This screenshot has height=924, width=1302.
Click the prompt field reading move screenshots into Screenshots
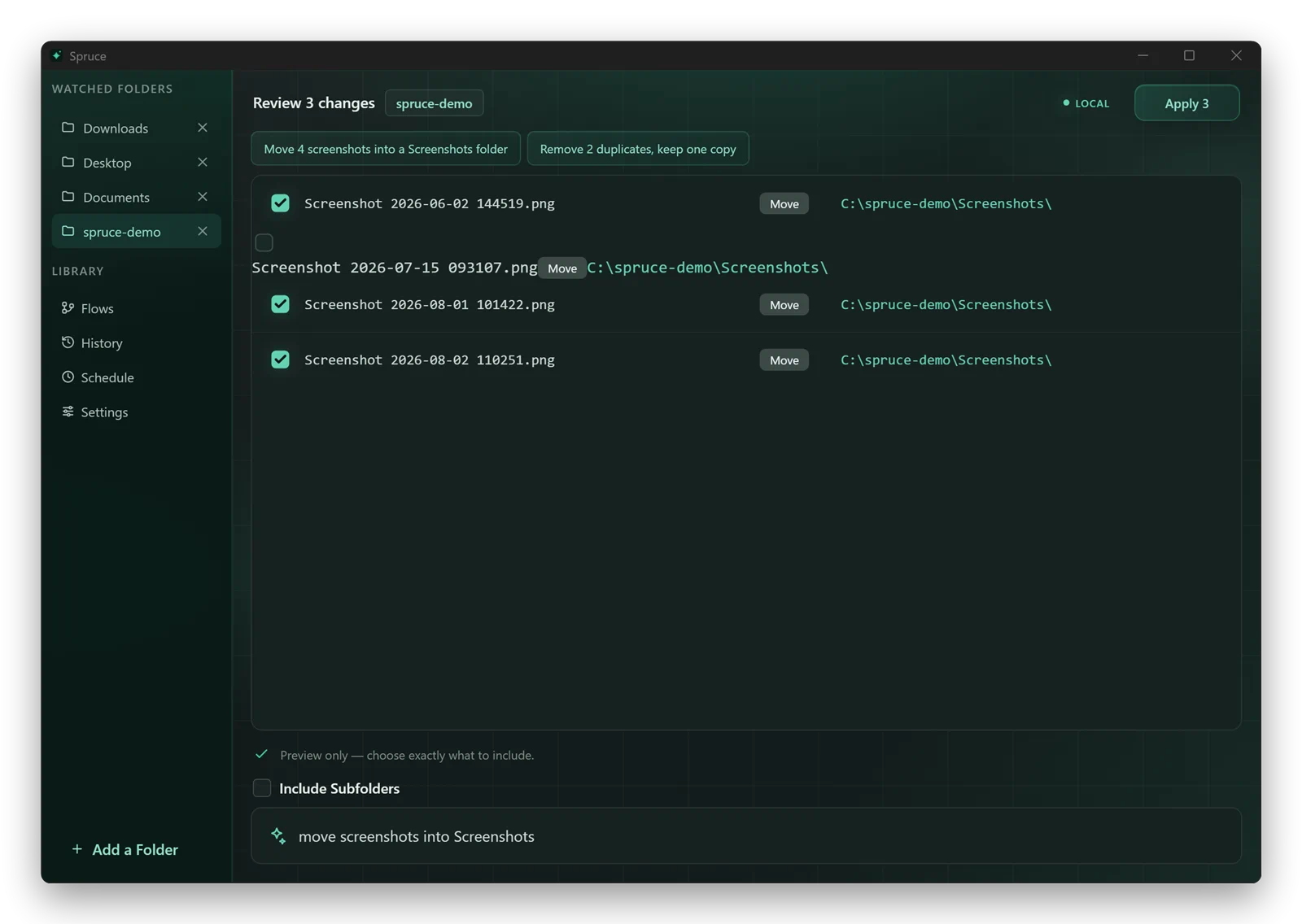point(746,835)
